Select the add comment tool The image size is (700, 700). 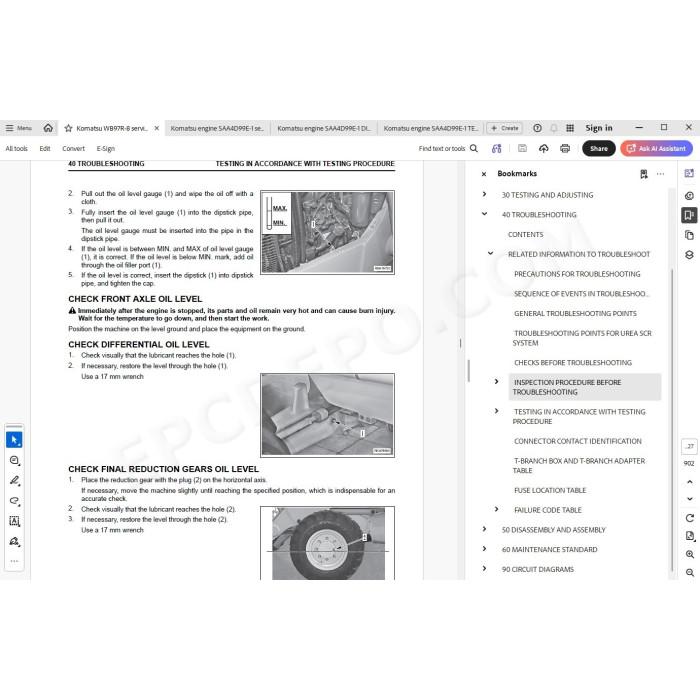click(14, 460)
